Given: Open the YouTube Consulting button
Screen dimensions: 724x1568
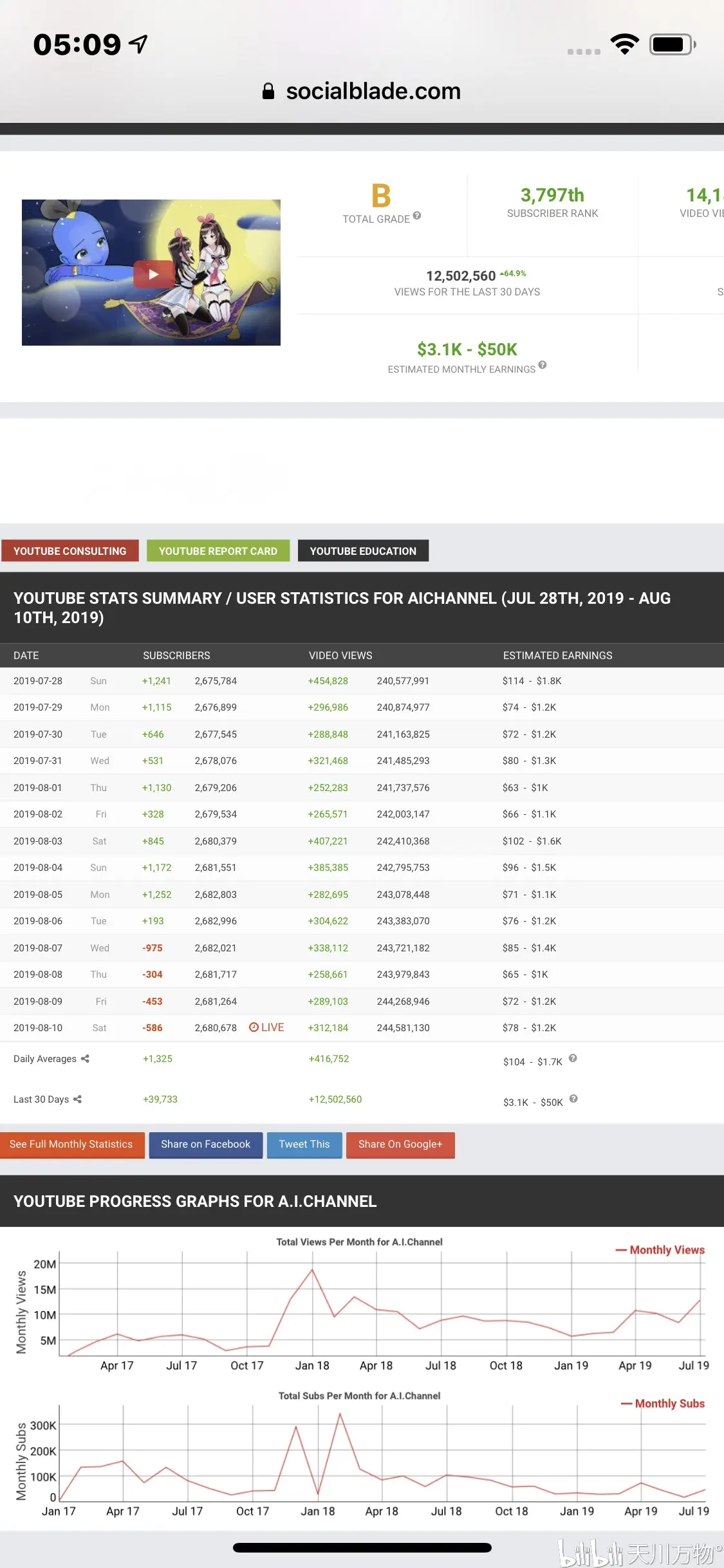Looking at the screenshot, I should coord(70,551).
